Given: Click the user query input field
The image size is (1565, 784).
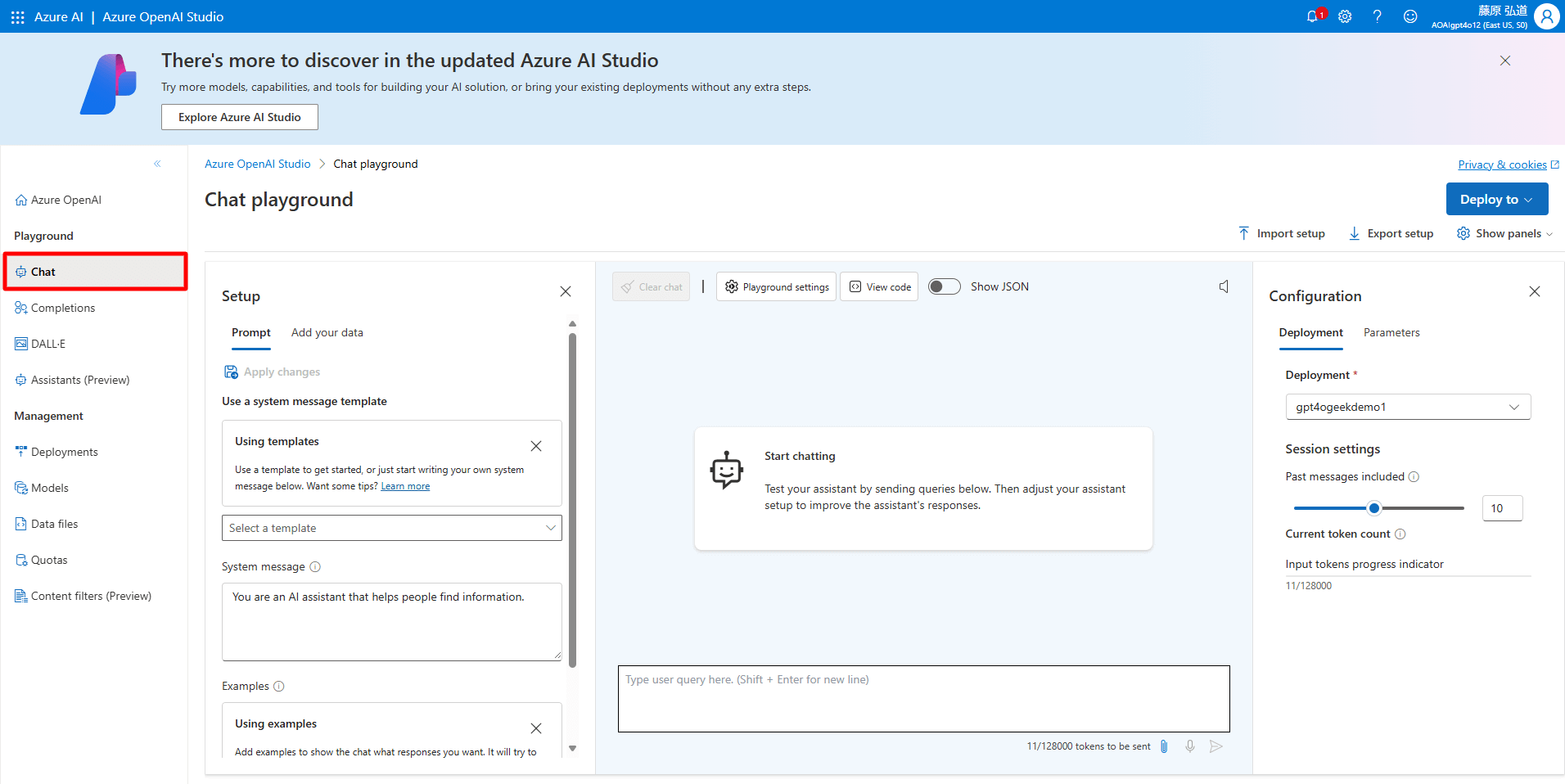Looking at the screenshot, I should click(923, 698).
